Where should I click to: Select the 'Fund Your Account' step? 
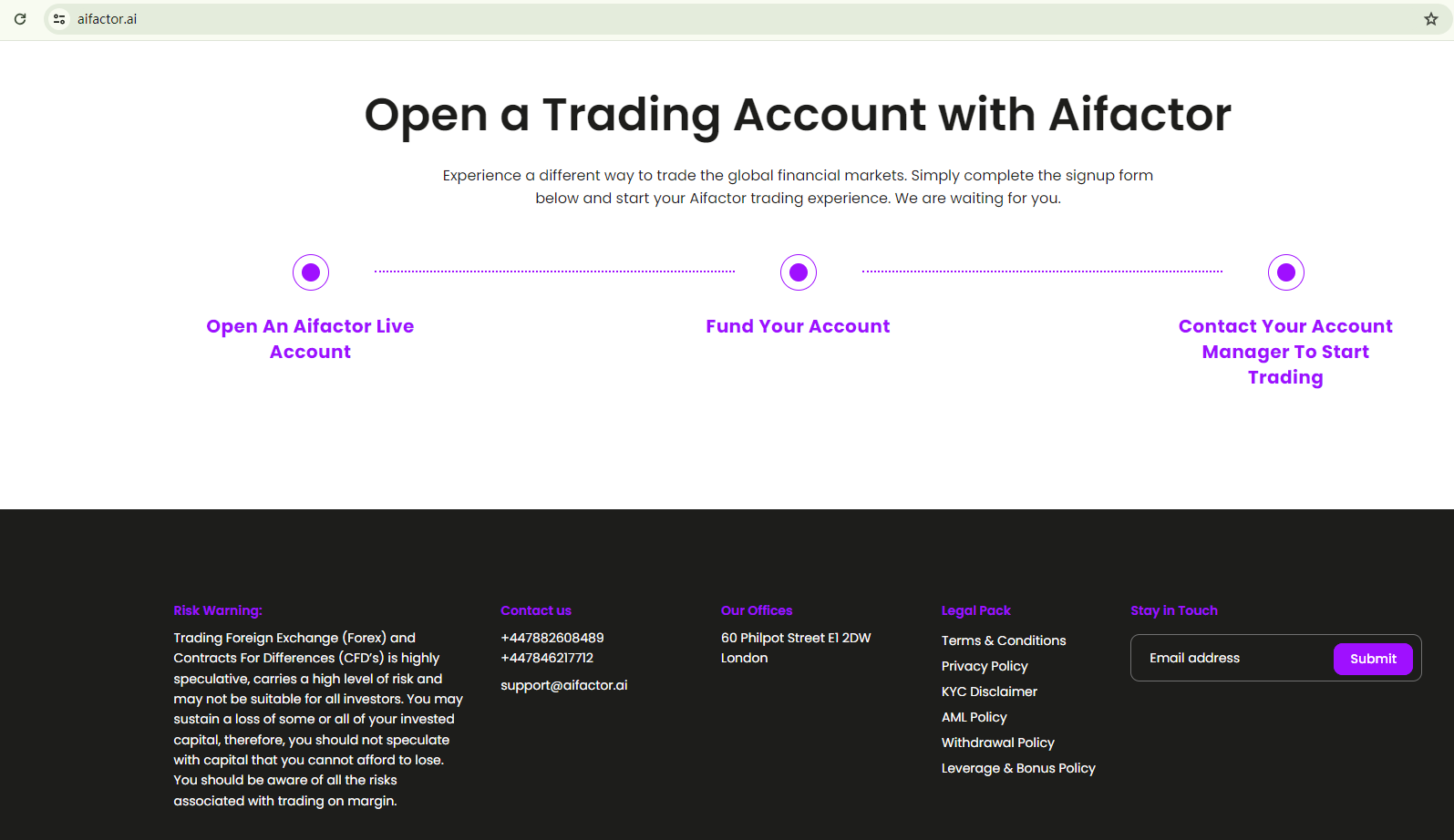[x=798, y=326]
